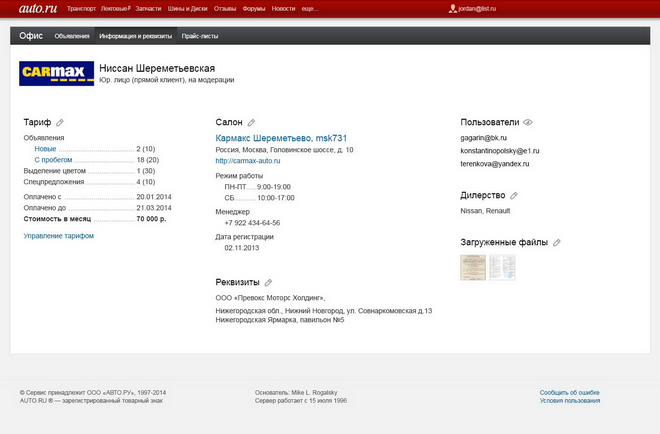Click Условия пользования link

tap(570, 401)
